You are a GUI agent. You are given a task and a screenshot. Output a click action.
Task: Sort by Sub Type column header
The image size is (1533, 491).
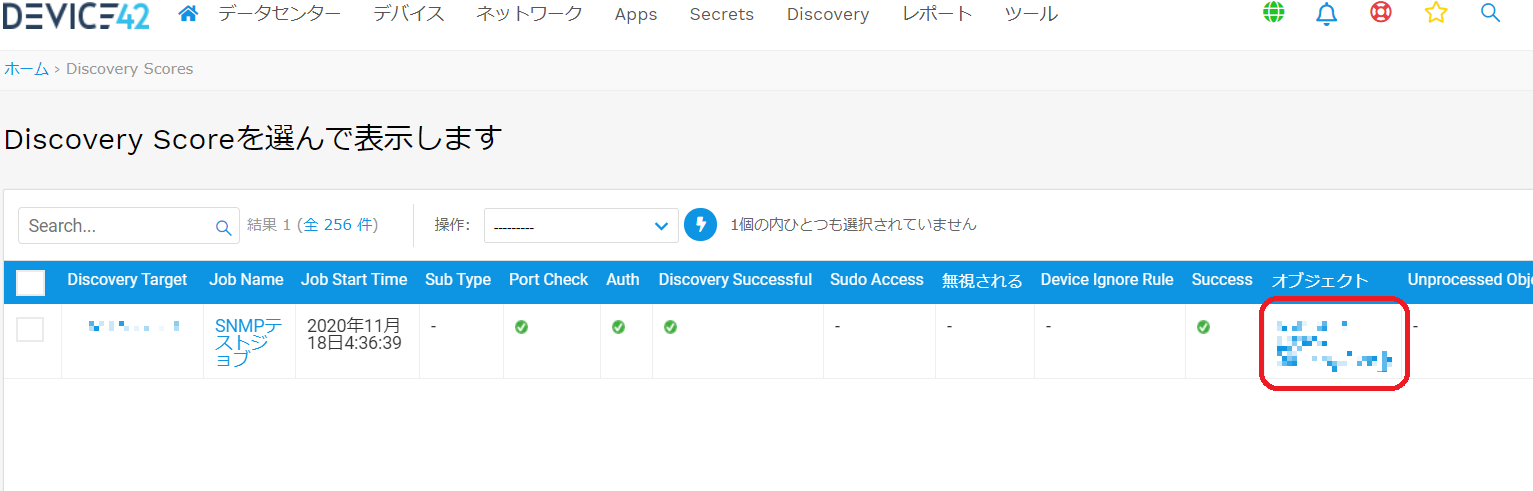point(458,280)
